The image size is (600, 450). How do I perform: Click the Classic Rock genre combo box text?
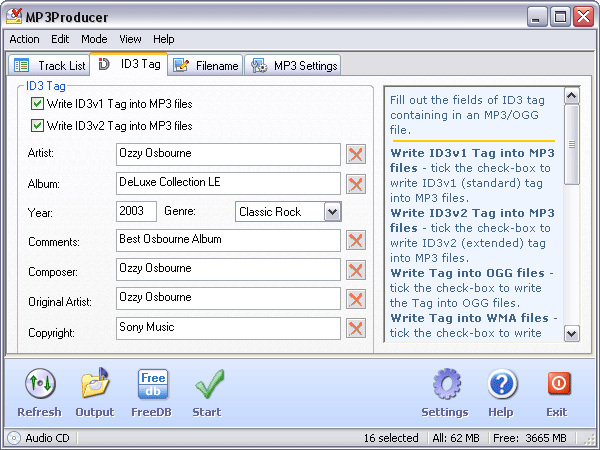point(270,212)
